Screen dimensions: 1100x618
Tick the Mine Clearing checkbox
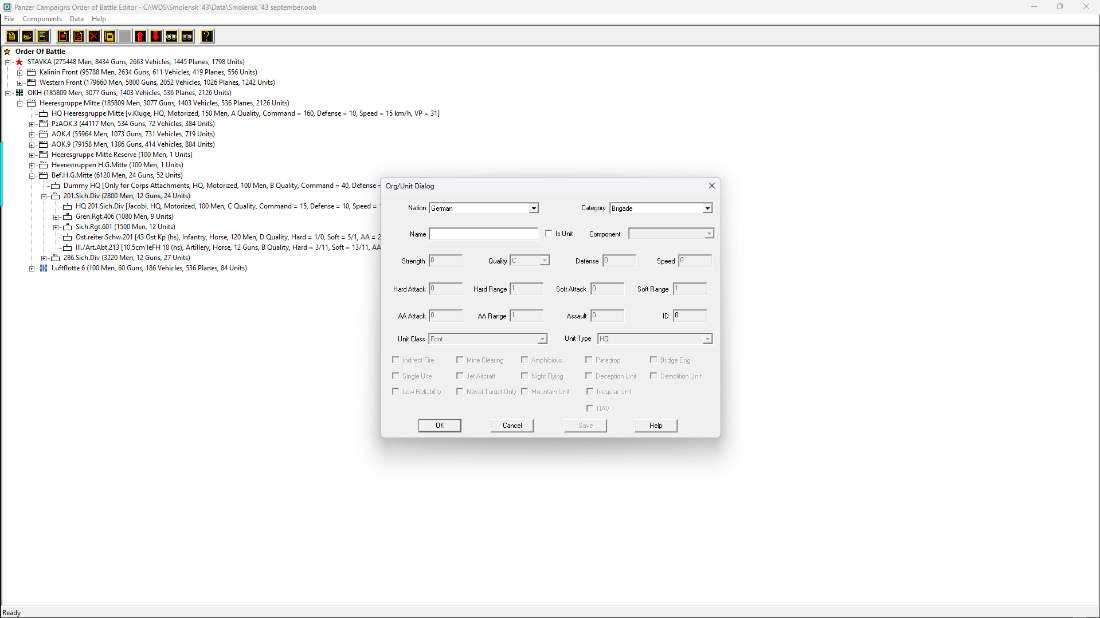point(460,360)
